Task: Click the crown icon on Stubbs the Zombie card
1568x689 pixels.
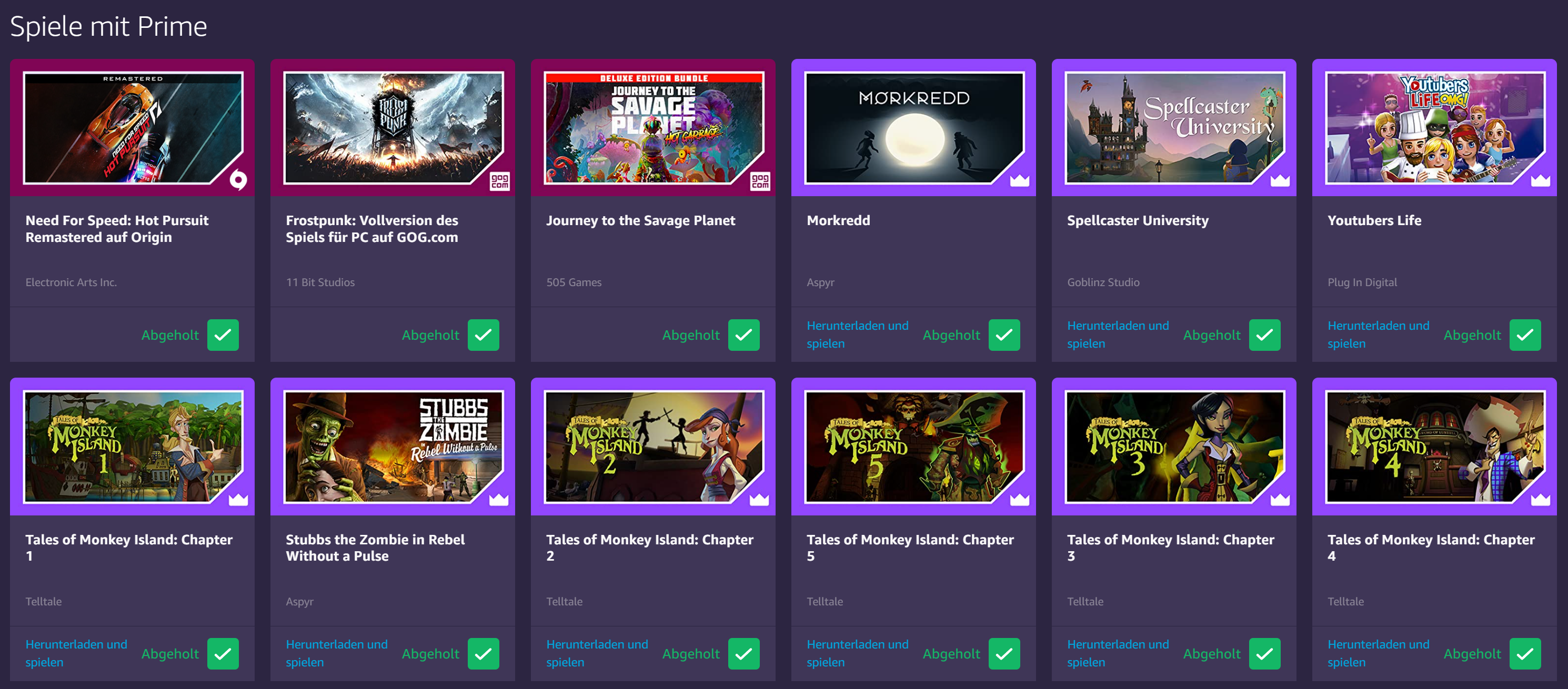Action: click(498, 500)
